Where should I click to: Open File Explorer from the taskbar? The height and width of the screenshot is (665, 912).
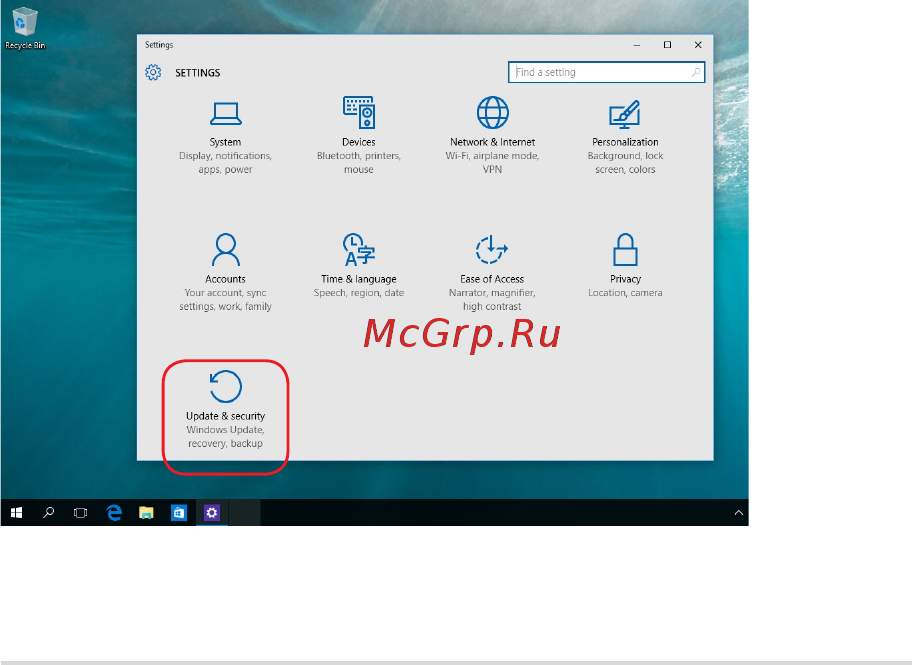[x=146, y=513]
